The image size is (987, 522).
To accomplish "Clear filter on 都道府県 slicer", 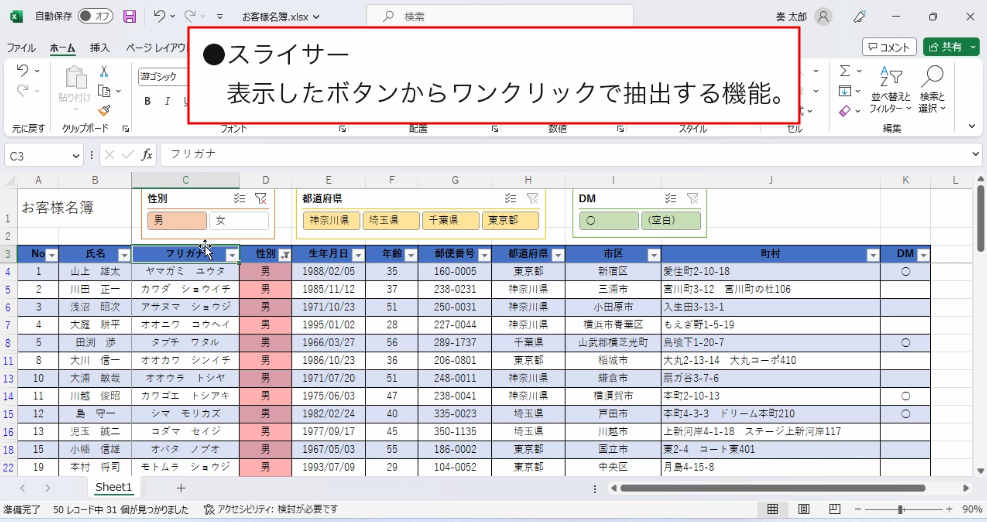I will (x=532, y=198).
